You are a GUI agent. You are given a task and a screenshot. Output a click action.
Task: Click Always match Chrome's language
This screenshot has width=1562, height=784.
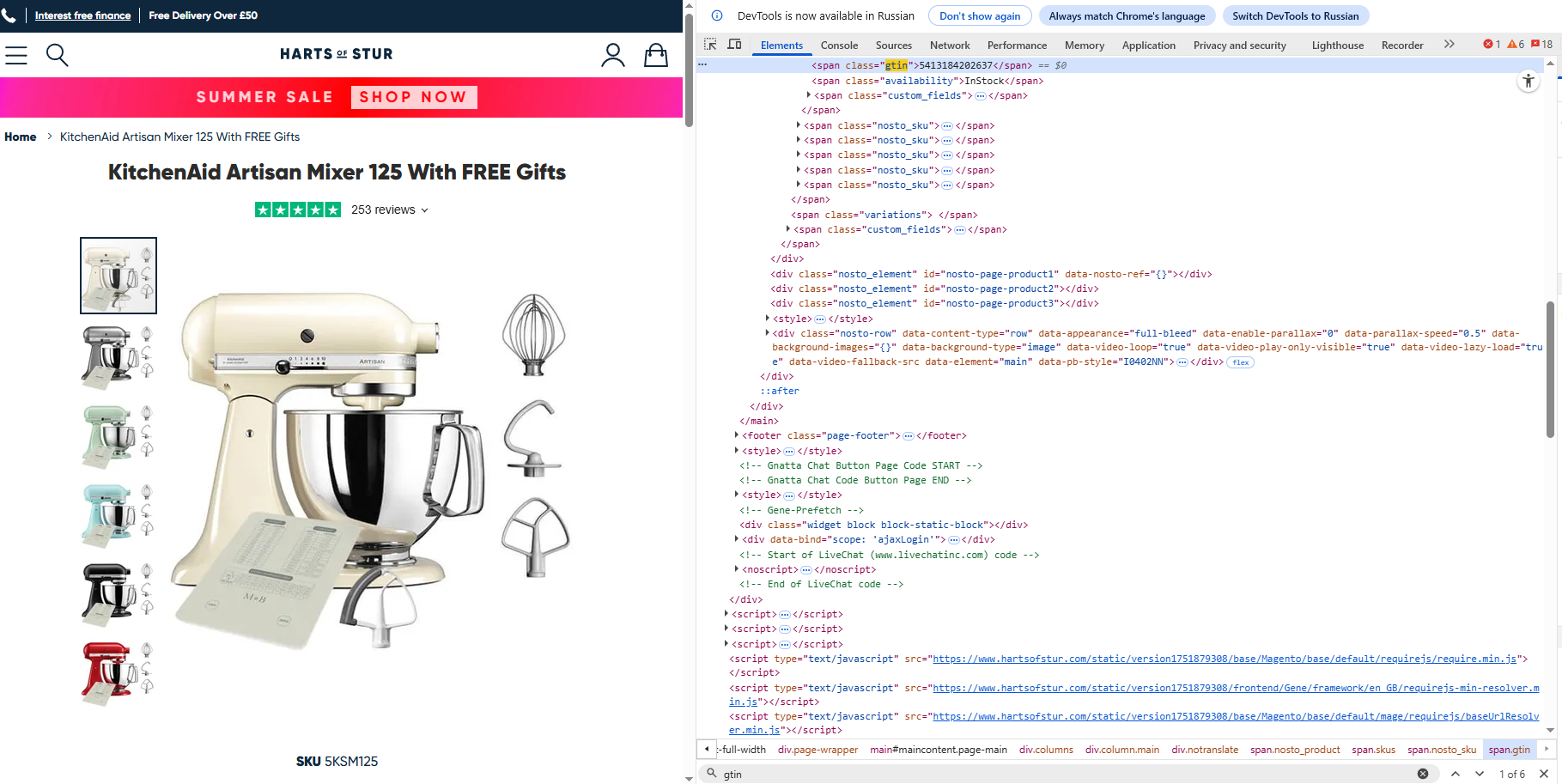[x=1127, y=15]
